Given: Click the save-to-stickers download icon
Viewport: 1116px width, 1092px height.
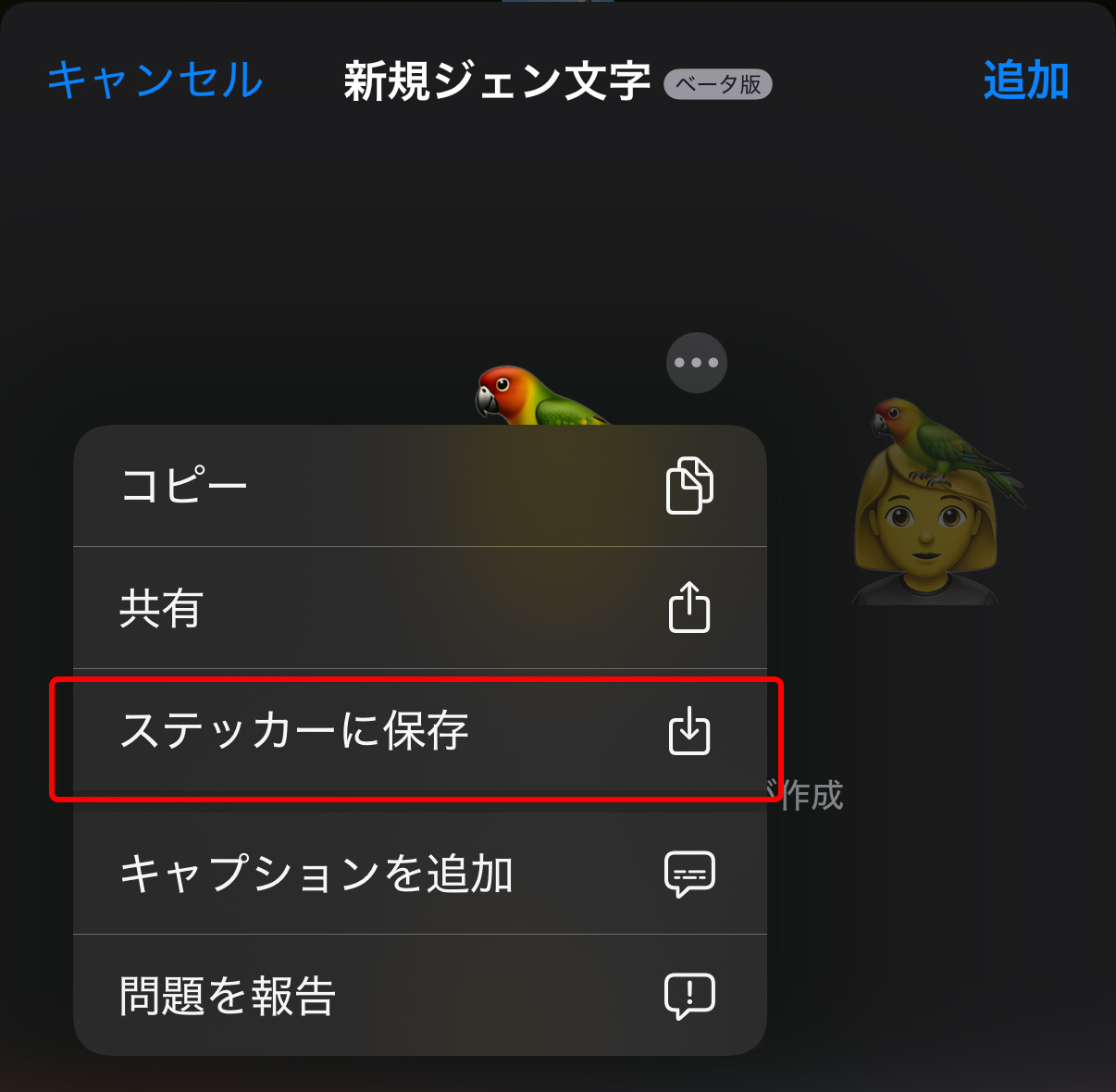Looking at the screenshot, I should point(689,731).
